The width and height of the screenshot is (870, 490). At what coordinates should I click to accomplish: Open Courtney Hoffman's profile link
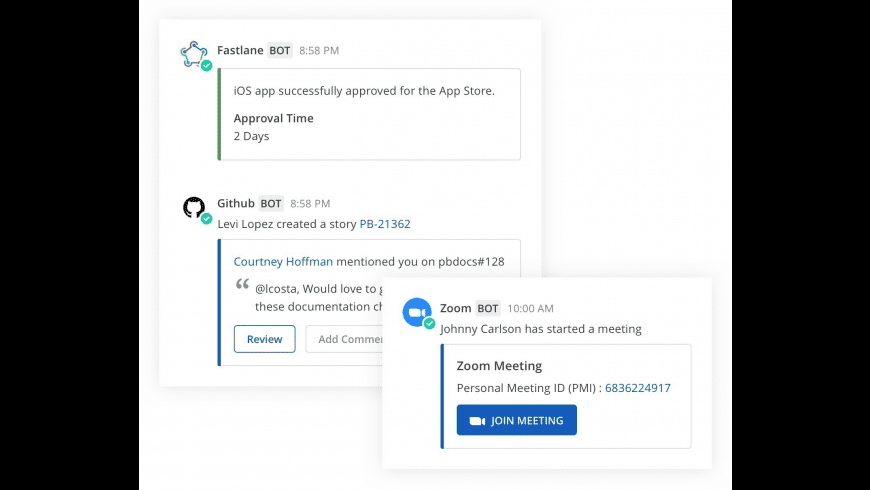click(283, 262)
